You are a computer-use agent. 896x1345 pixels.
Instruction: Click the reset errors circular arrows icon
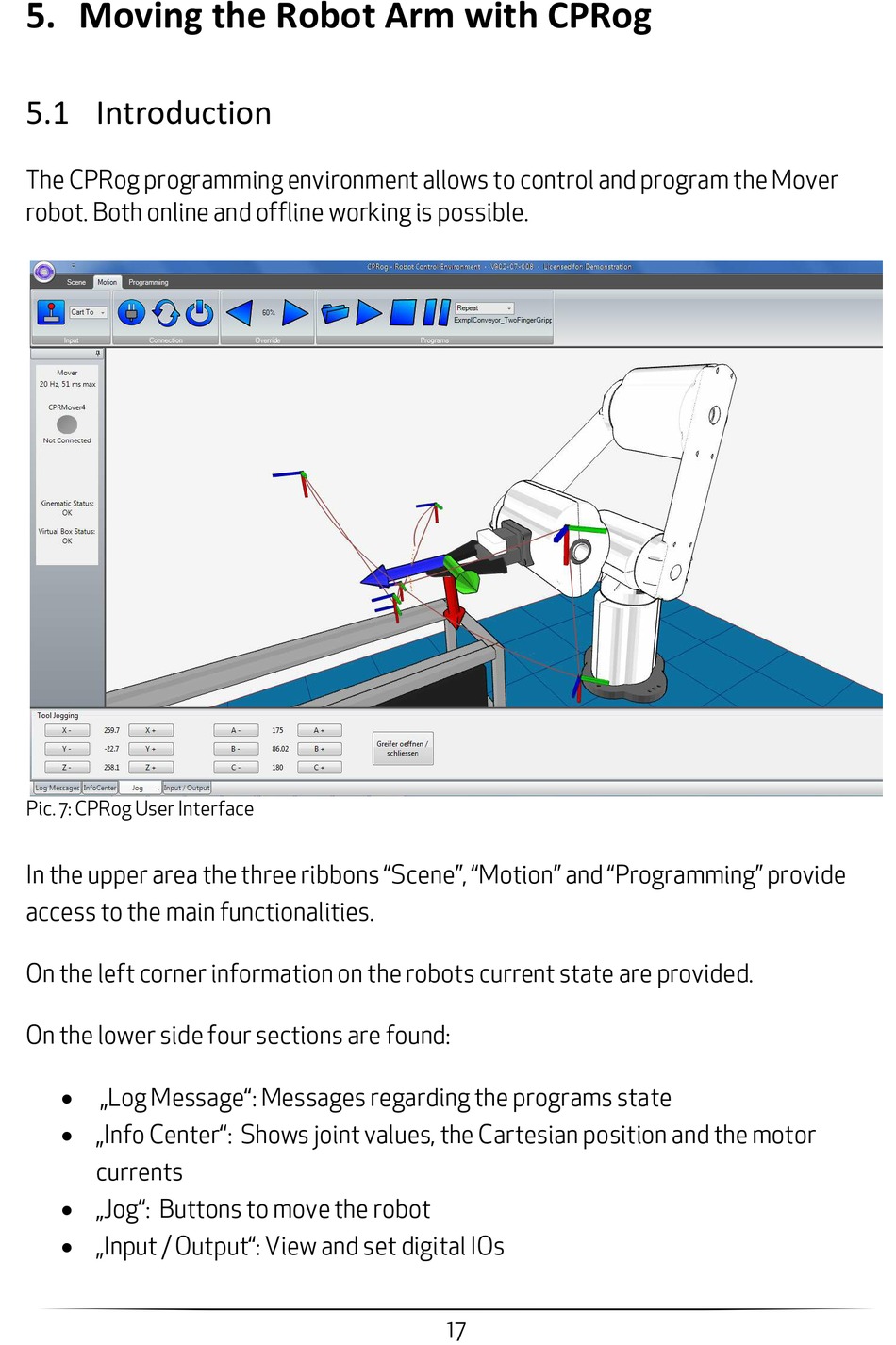[166, 312]
